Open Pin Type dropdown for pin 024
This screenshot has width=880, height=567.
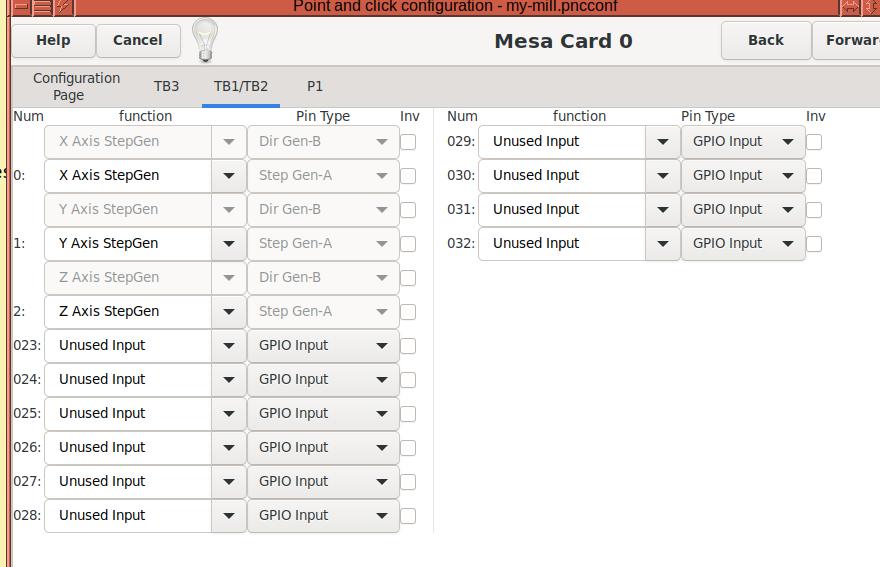tap(323, 379)
